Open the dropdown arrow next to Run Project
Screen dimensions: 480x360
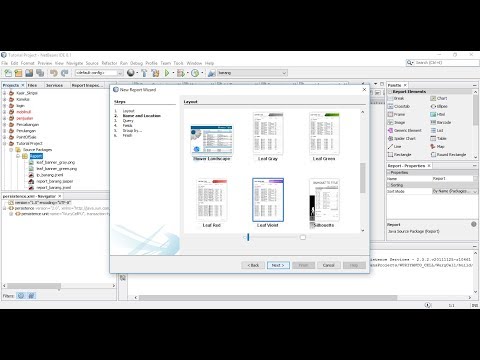tap(173, 73)
